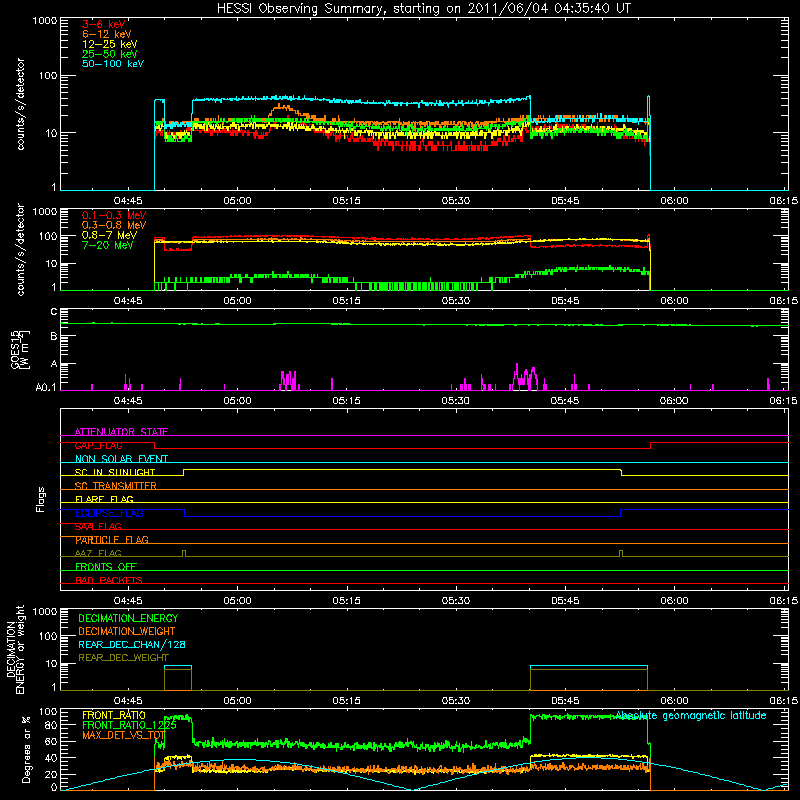Image resolution: width=800 pixels, height=800 pixels.
Task: Click the Absolute geomagnetic latitude label
Action: pyautogui.click(x=691, y=716)
